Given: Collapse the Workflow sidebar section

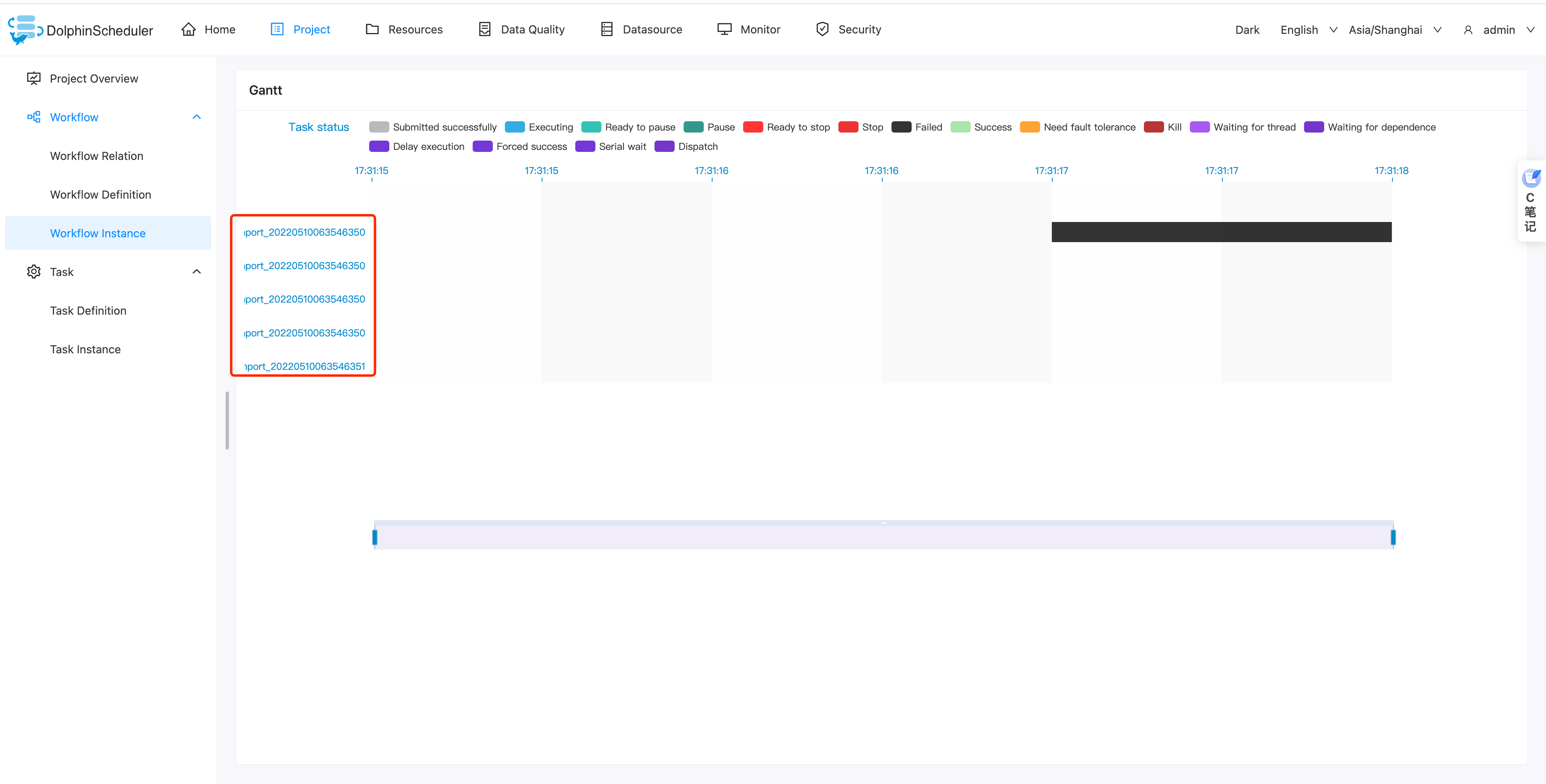Looking at the screenshot, I should (x=196, y=116).
